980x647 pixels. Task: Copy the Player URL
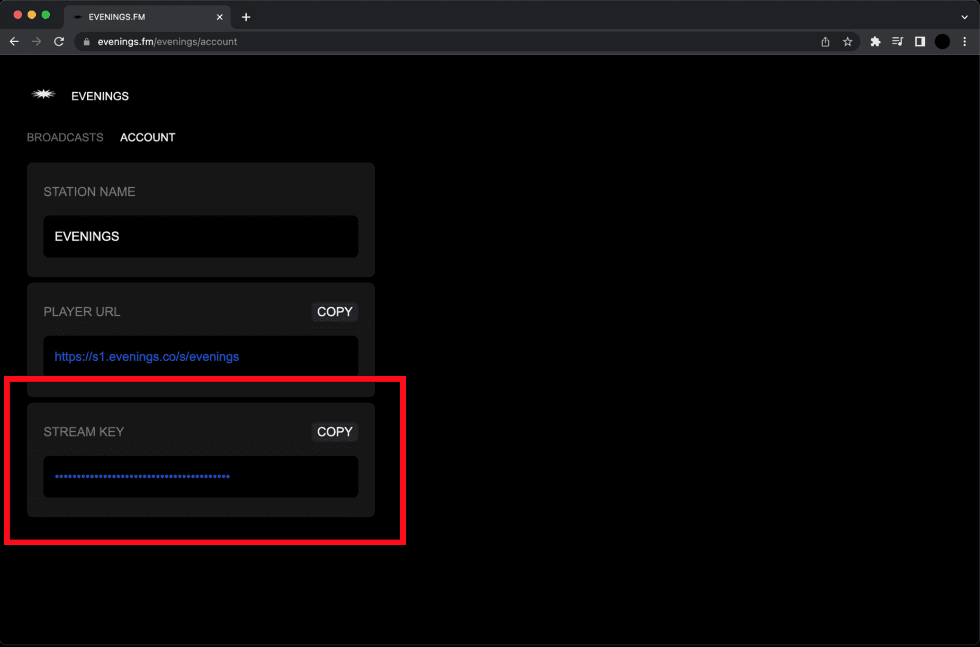point(334,312)
